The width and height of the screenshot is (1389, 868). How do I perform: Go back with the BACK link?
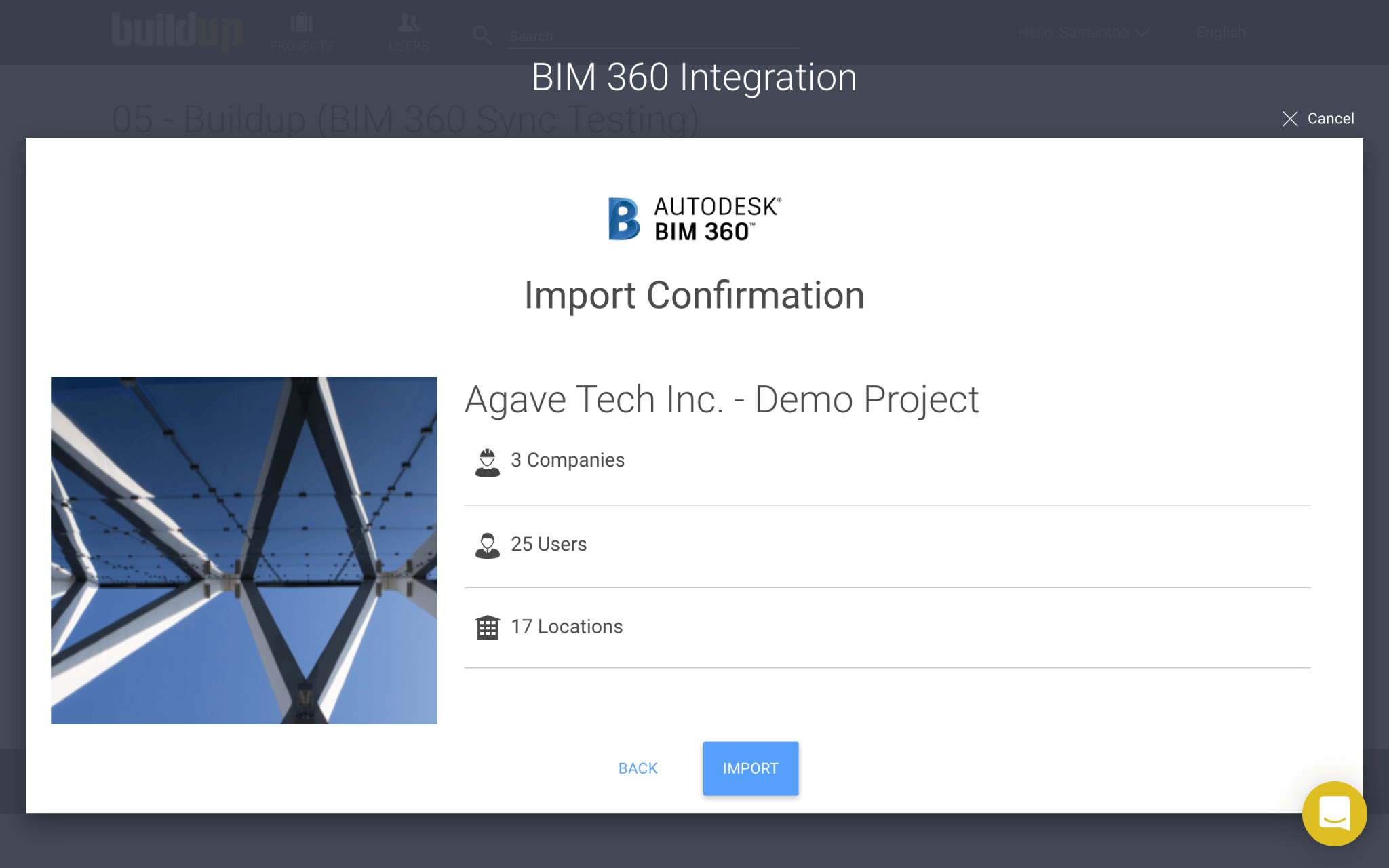click(x=638, y=768)
